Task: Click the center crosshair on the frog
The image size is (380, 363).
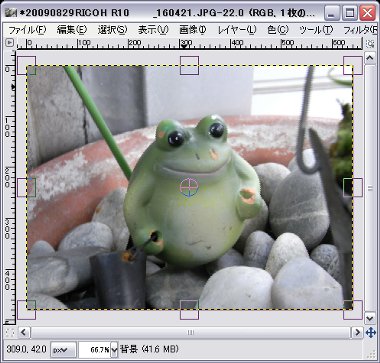Action: pyautogui.click(x=189, y=187)
